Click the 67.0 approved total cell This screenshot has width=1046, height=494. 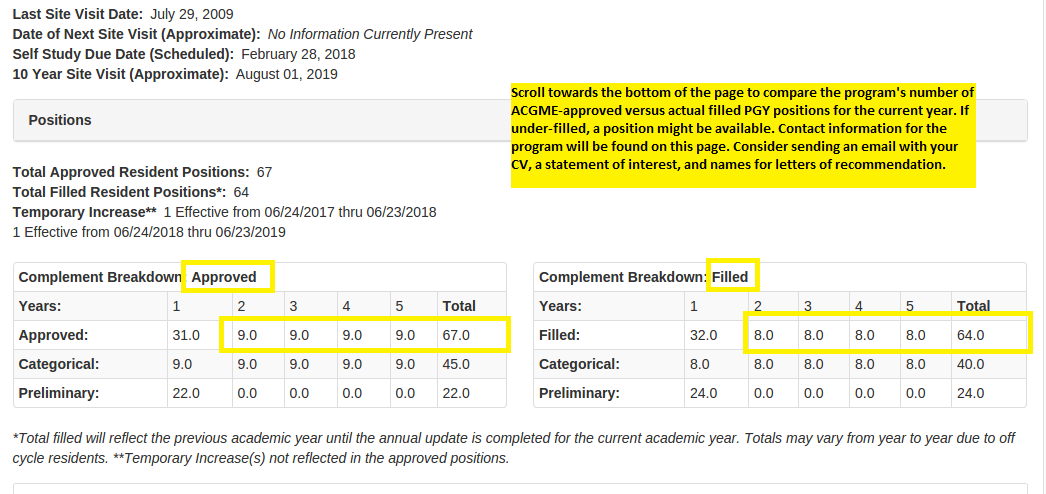pos(455,335)
